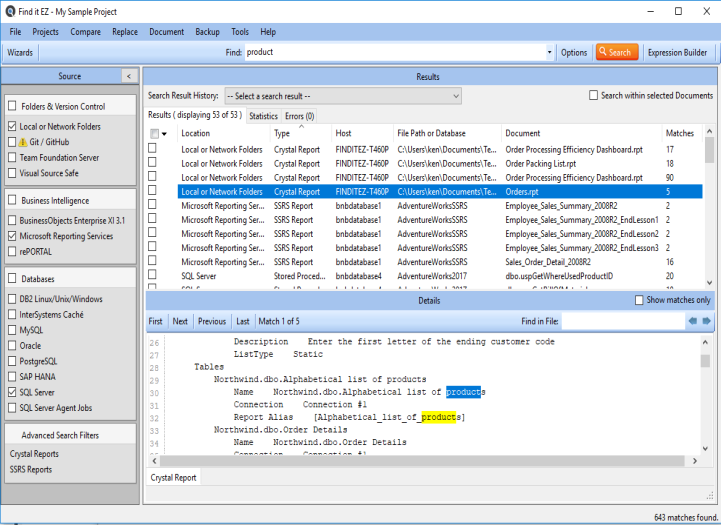Open the Wizards toolbar button
The height and width of the screenshot is (525, 721).
[20, 52]
